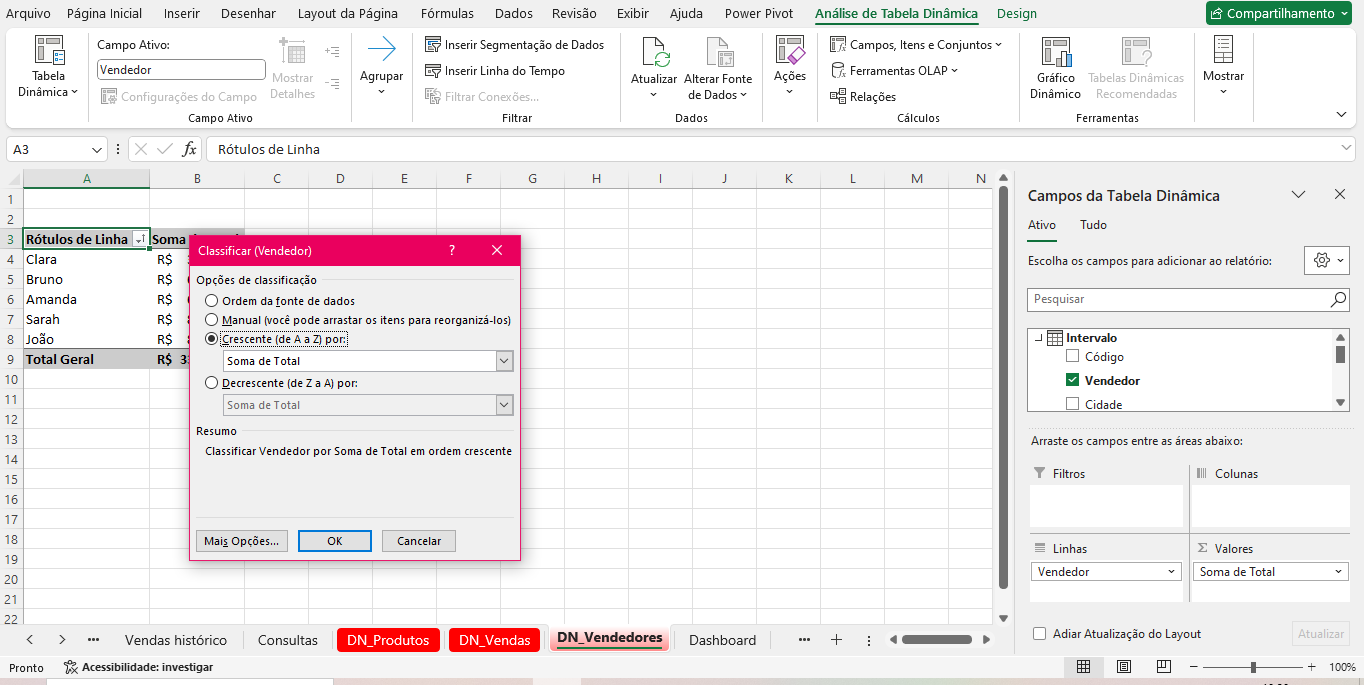Show the Tudo fields tab
Screen dimensions: 1364x685
(x=1093, y=225)
